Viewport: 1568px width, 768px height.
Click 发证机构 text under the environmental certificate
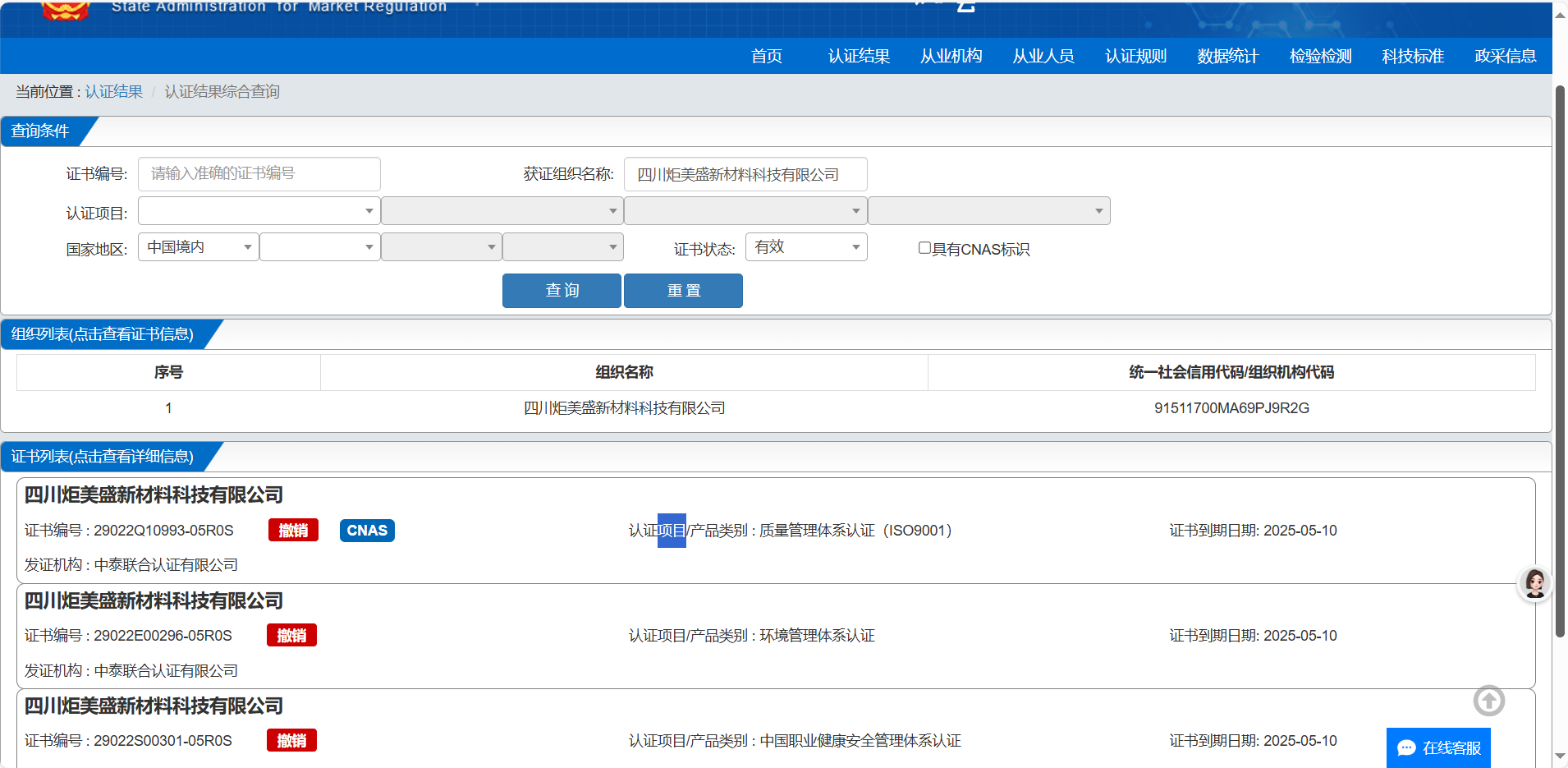click(131, 671)
